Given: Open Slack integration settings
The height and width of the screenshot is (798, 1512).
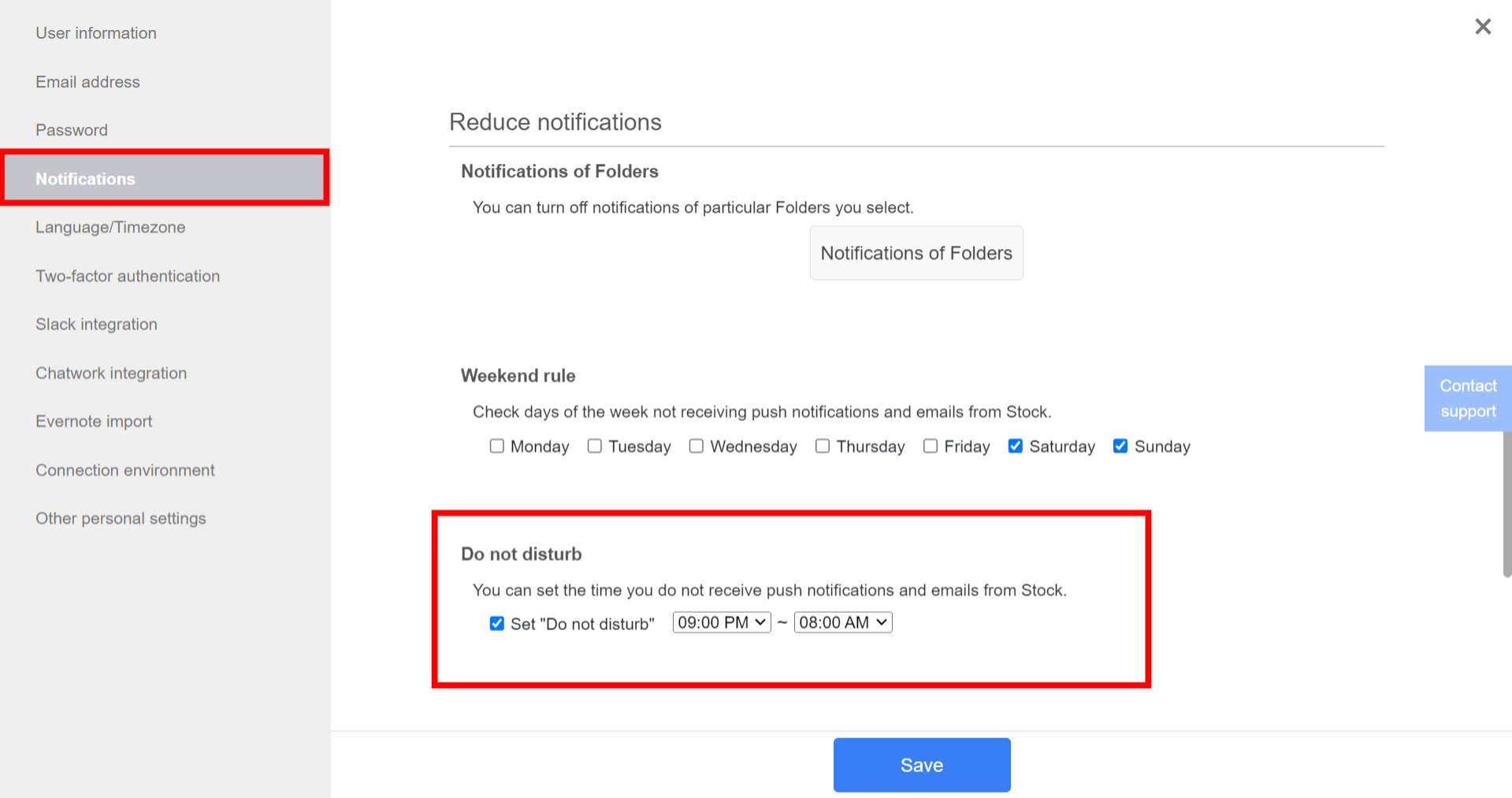Looking at the screenshot, I should [x=96, y=324].
